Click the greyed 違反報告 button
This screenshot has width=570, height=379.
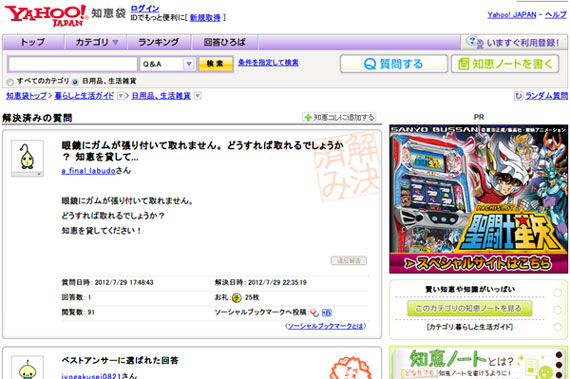(349, 261)
